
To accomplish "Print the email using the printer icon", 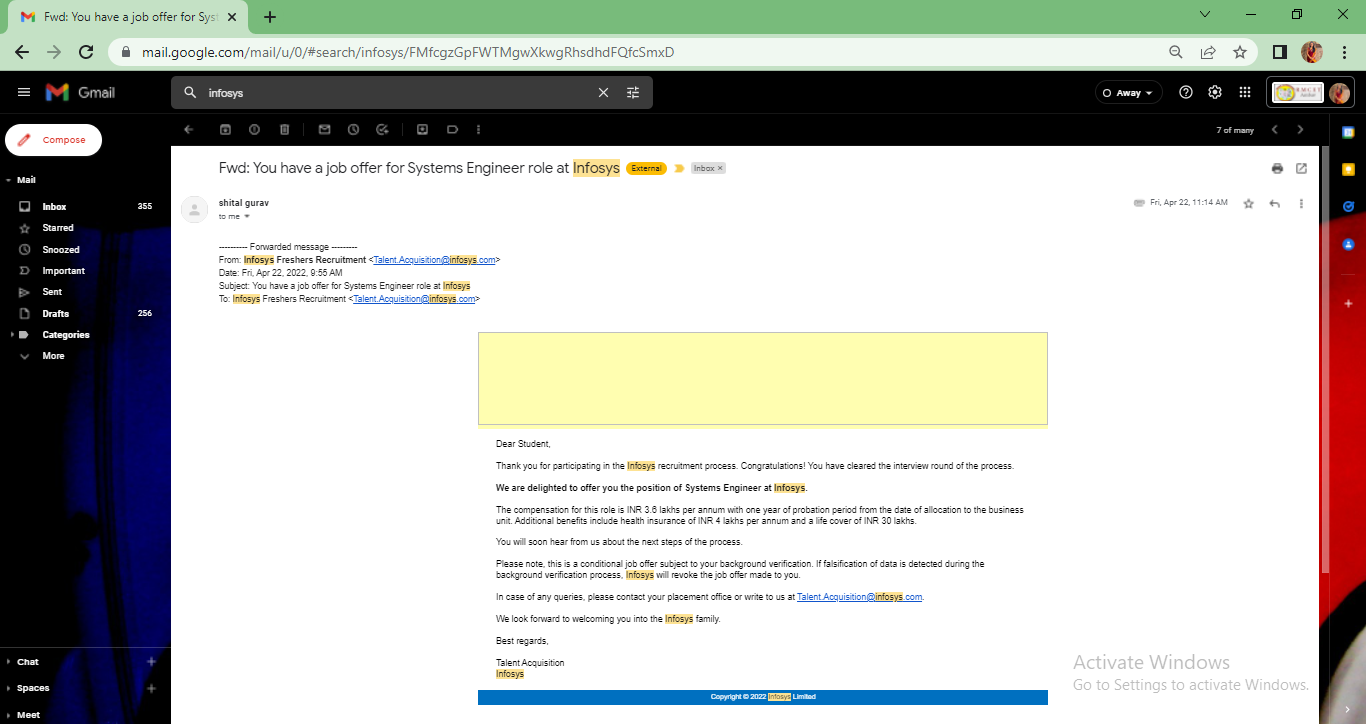I will pos(1277,168).
